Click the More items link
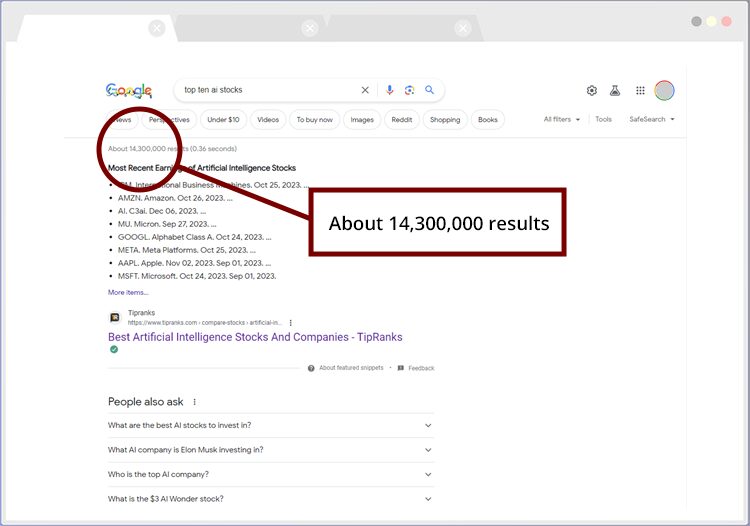Screen dimensions: 750x526 (128, 293)
